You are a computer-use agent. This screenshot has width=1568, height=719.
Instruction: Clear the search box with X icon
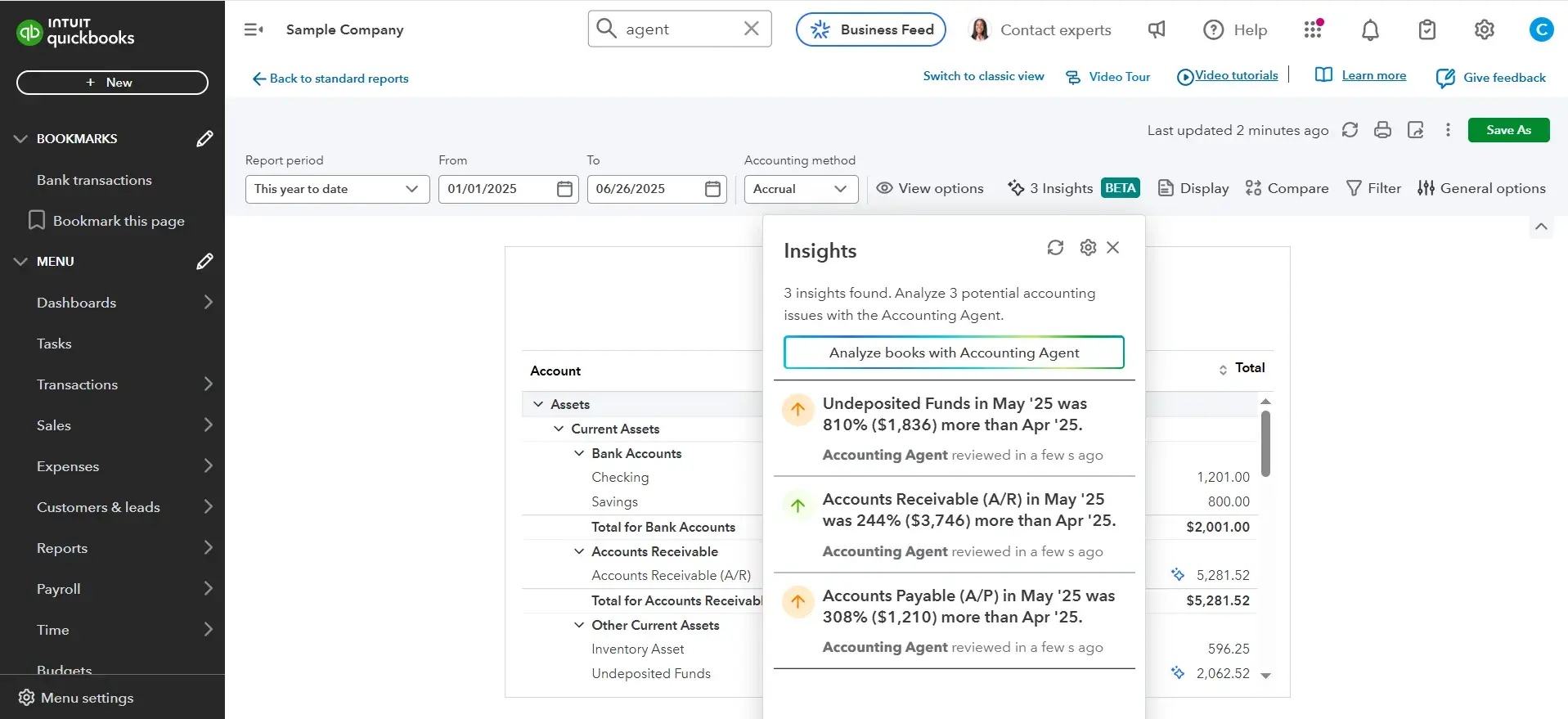752,29
